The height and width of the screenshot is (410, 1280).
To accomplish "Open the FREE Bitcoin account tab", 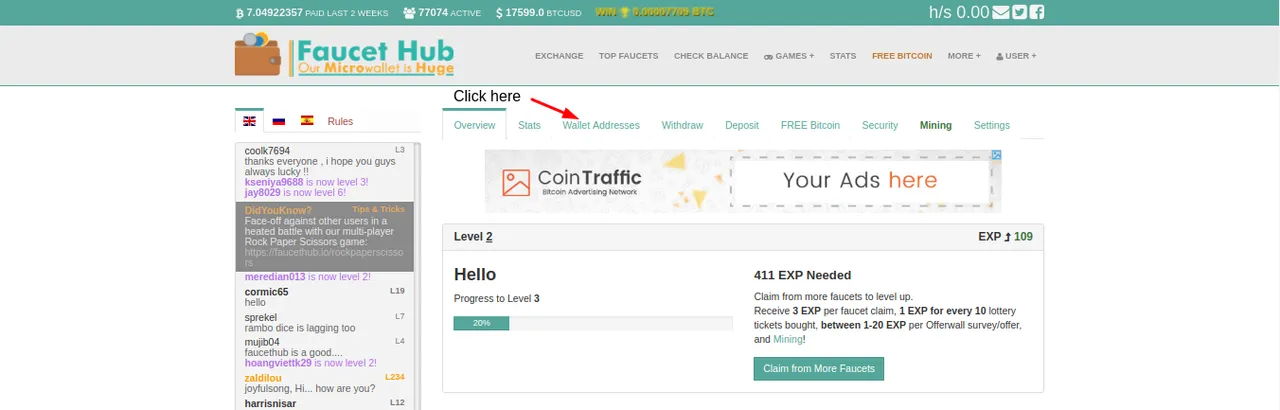I will [810, 125].
